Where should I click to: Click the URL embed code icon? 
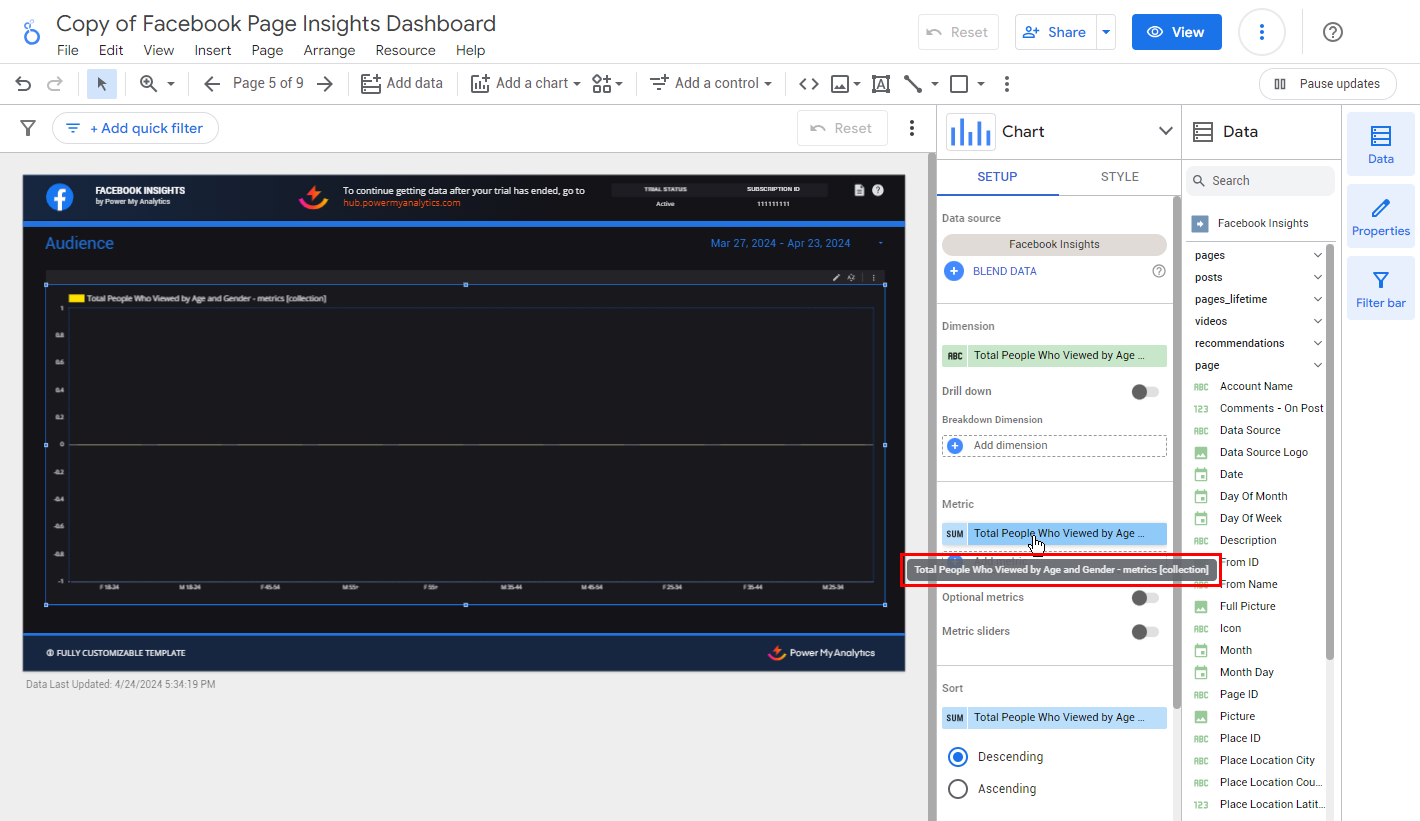point(809,84)
